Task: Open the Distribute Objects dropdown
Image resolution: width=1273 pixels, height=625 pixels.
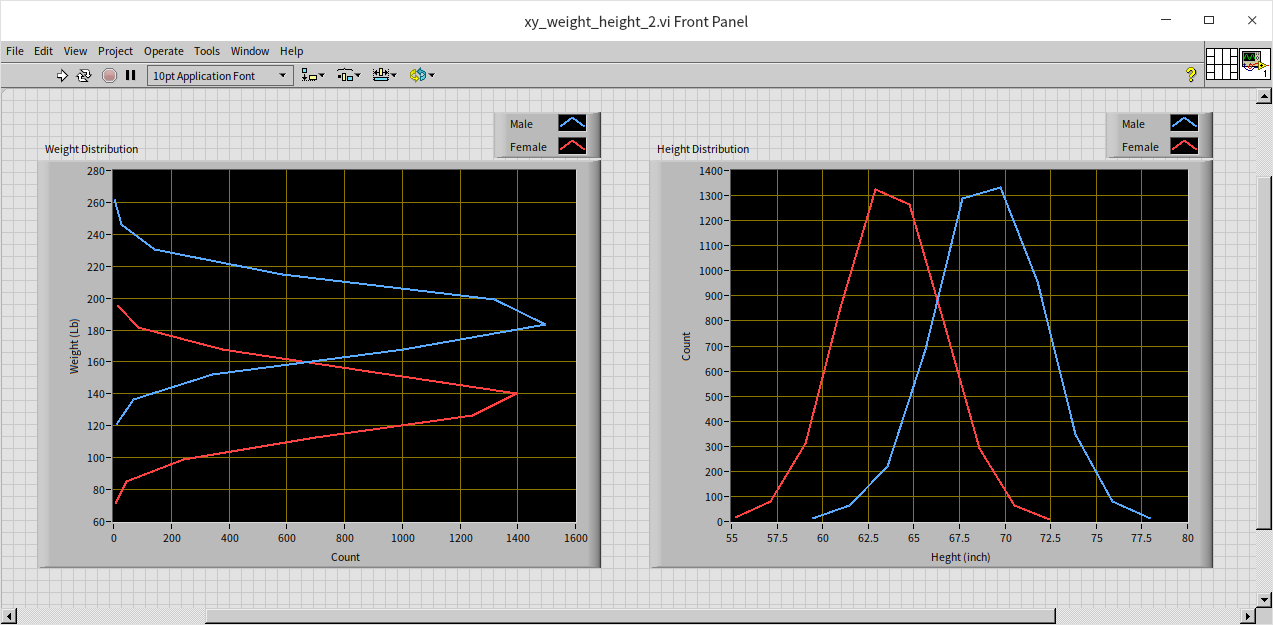Action: tap(348, 75)
